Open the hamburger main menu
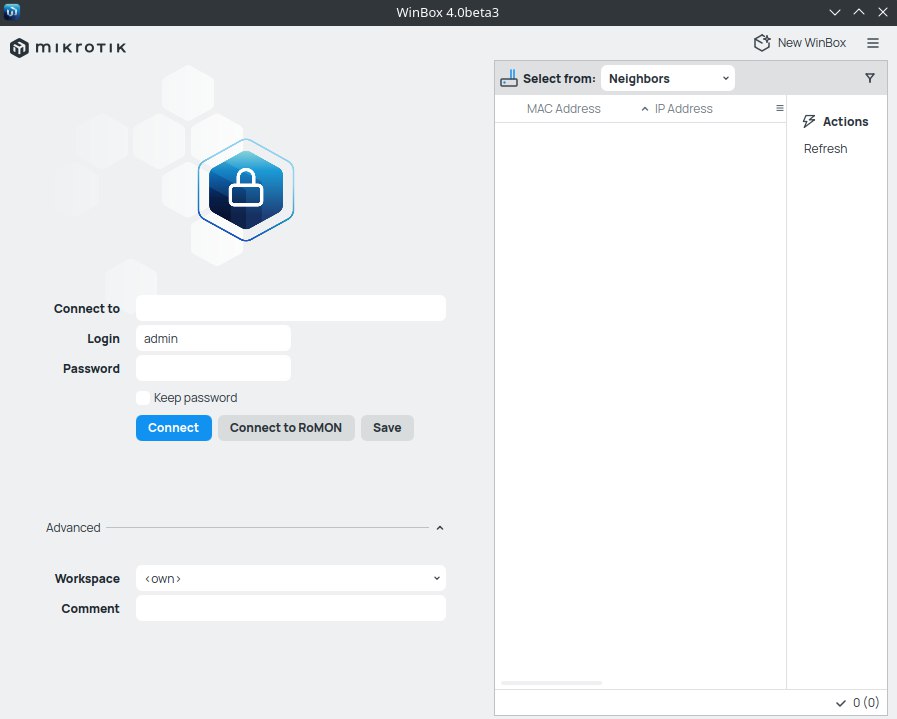897x719 pixels. click(x=872, y=43)
